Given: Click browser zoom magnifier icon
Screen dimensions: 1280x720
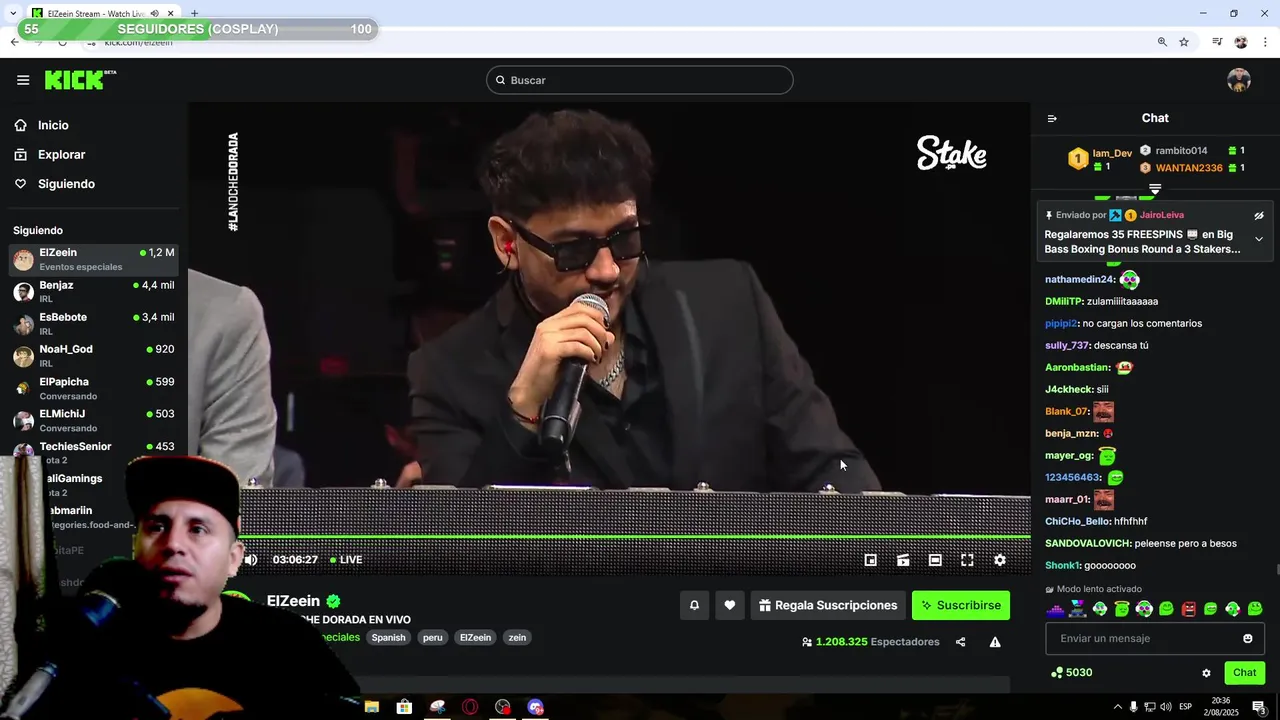Looking at the screenshot, I should coord(1162,42).
